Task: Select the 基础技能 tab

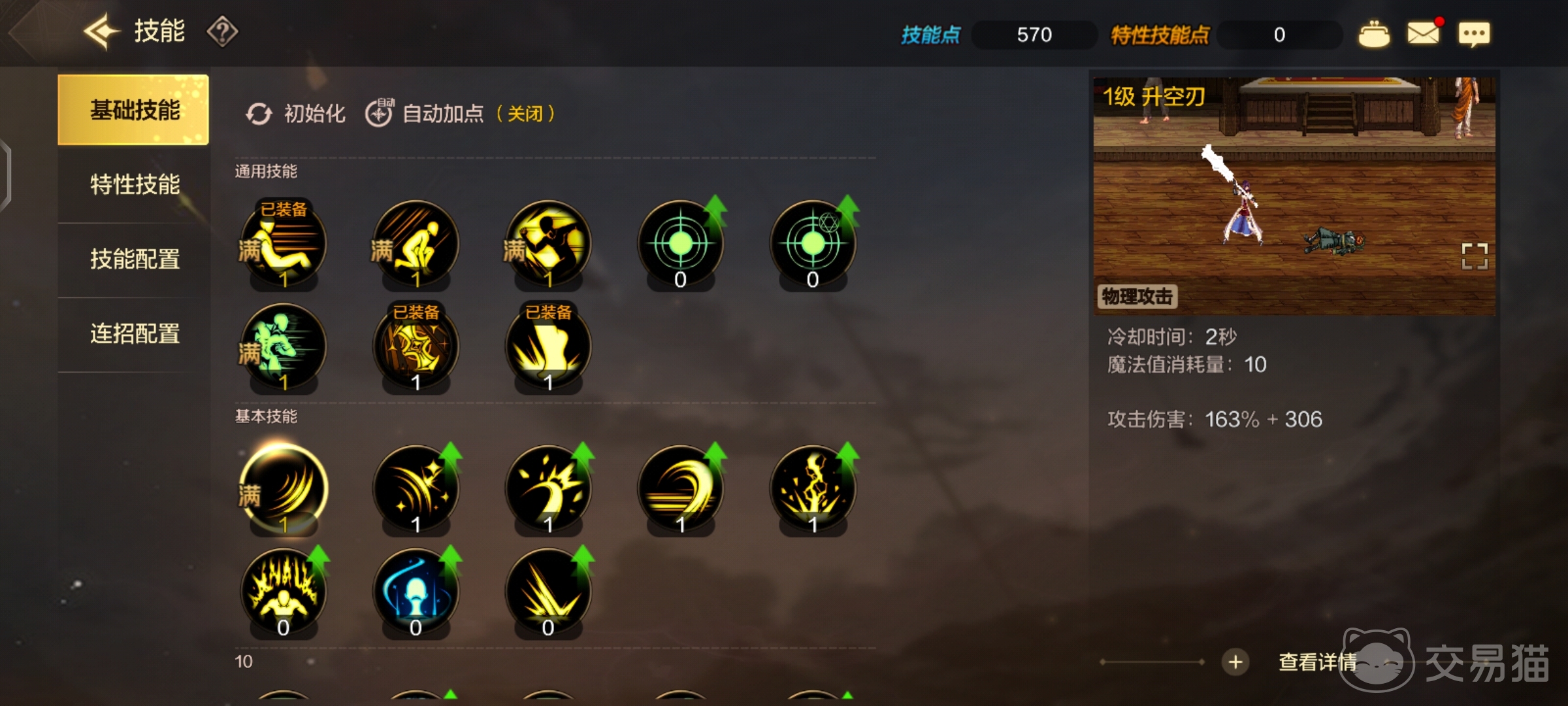Action: click(x=133, y=110)
